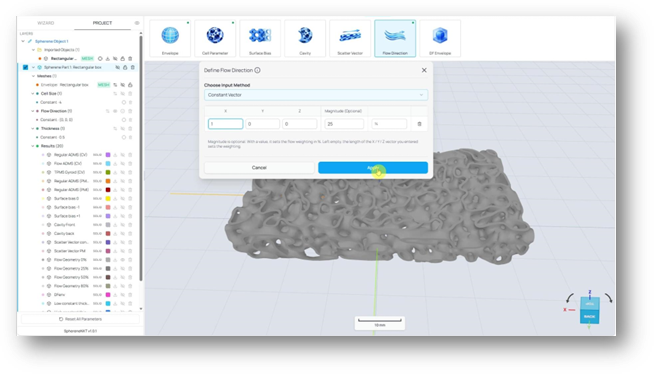Click the info icon beside Define Flow Direction
Image resolution: width=654 pixels, height=374 pixels.
(x=257, y=70)
